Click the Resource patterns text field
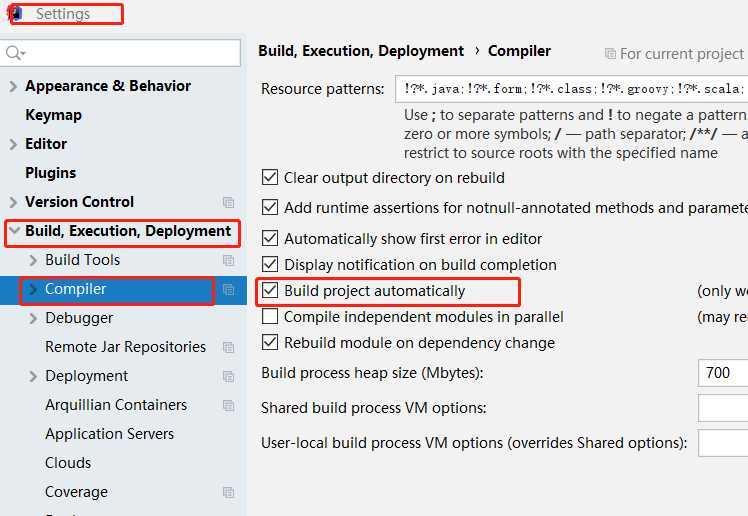The width and height of the screenshot is (748, 516). pyautogui.click(x=570, y=89)
